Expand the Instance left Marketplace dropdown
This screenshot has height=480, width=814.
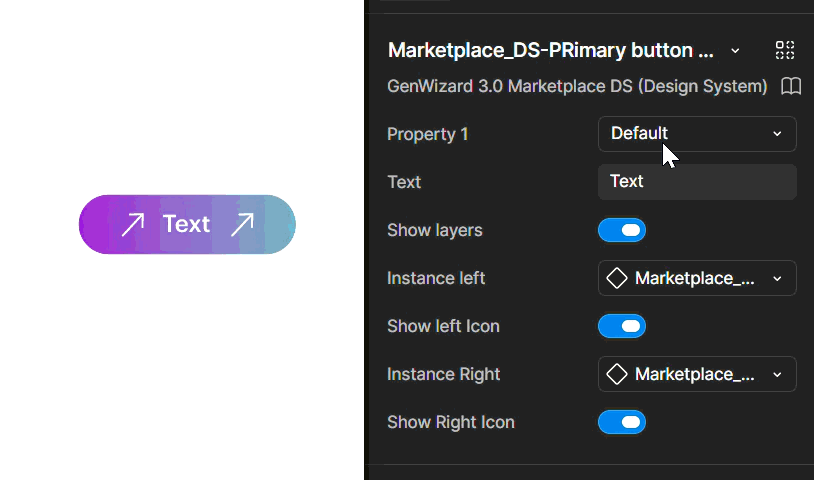pyautogui.click(x=697, y=278)
